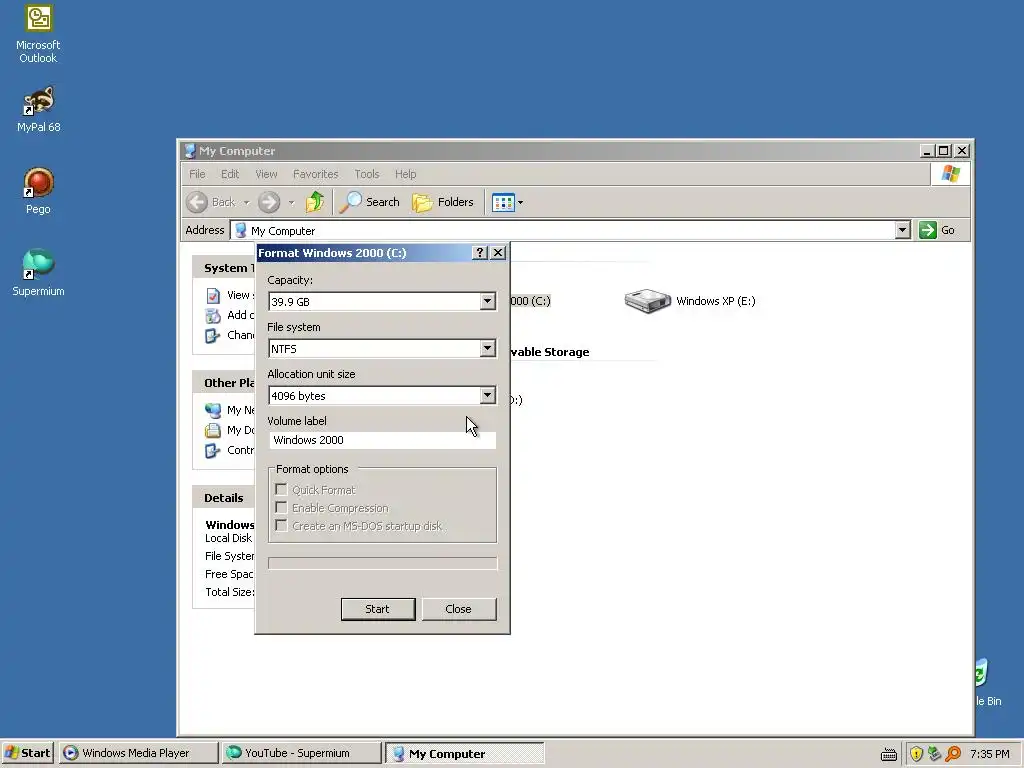Open the Views toolbar button

(503, 202)
